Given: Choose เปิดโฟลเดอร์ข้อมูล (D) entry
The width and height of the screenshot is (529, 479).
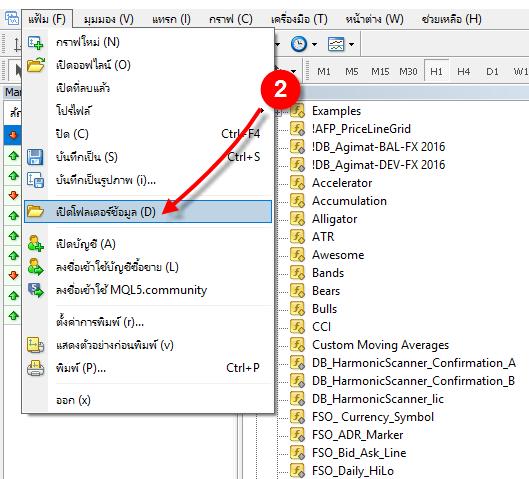Looking at the screenshot, I should 148,212.
